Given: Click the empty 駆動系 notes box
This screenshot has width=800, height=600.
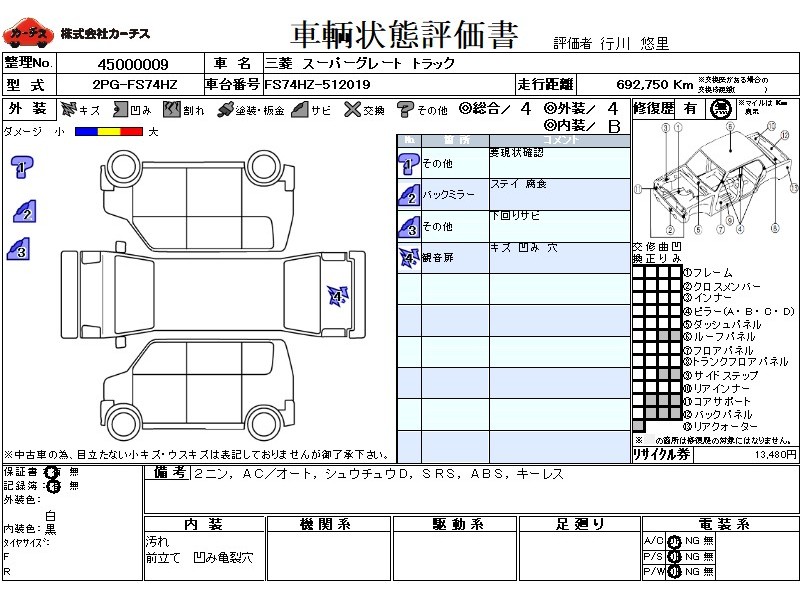Looking at the screenshot, I should [x=455, y=556].
